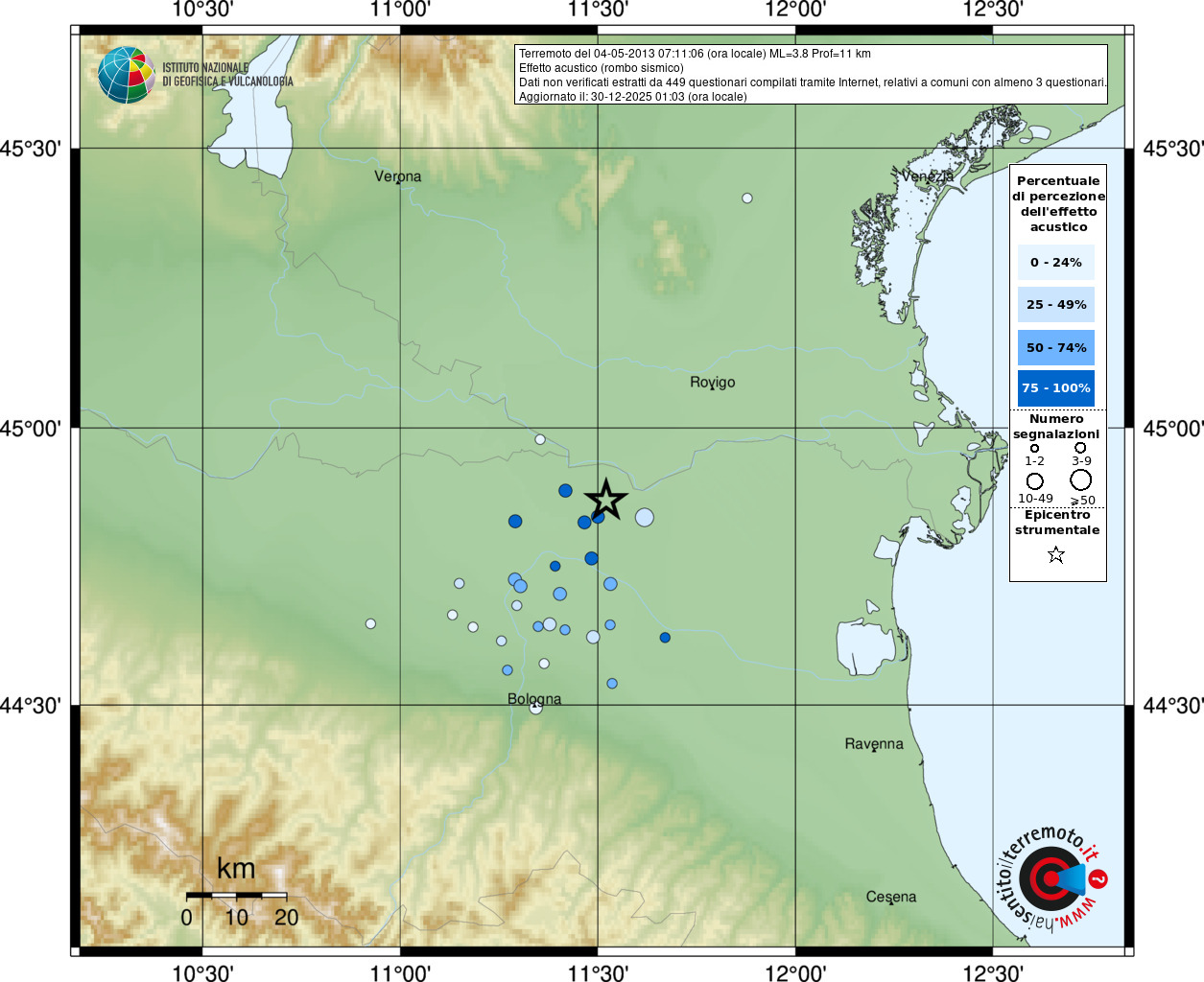1204x982 pixels.
Task: Select the ≥50 reports circle in legend
Action: pos(1081,479)
